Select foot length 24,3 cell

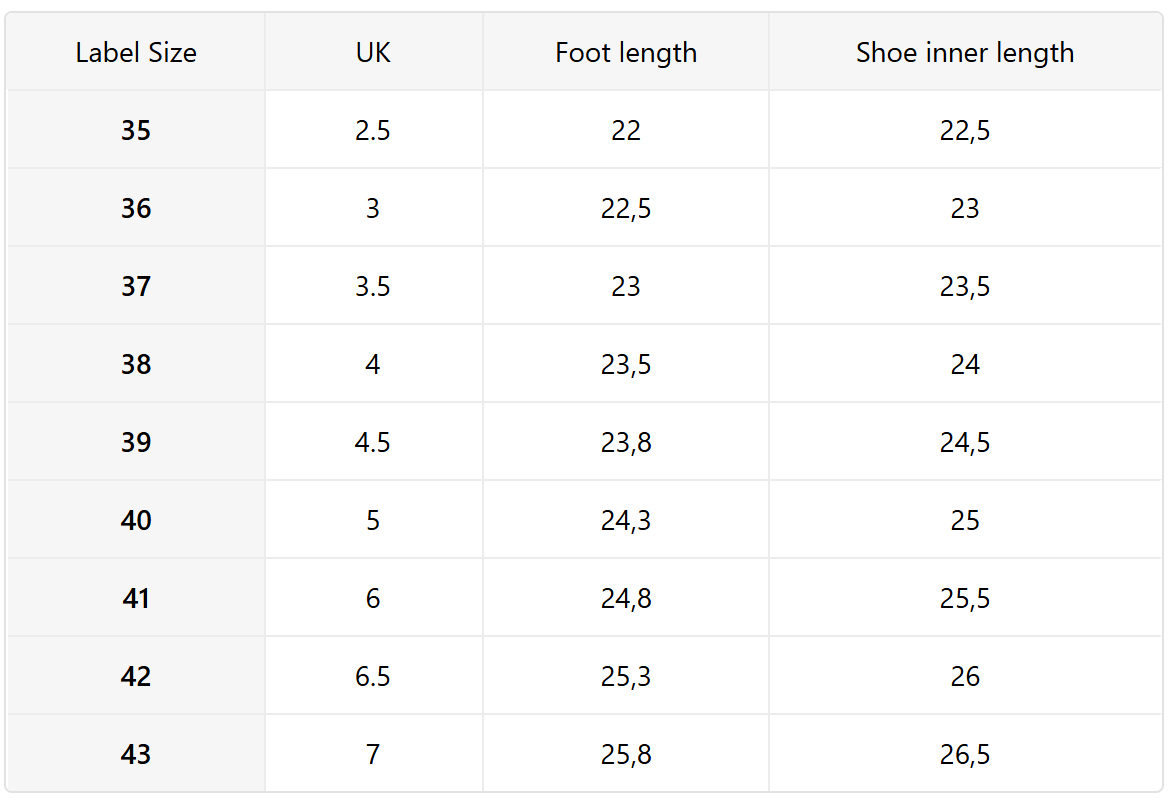pyautogui.click(x=626, y=520)
